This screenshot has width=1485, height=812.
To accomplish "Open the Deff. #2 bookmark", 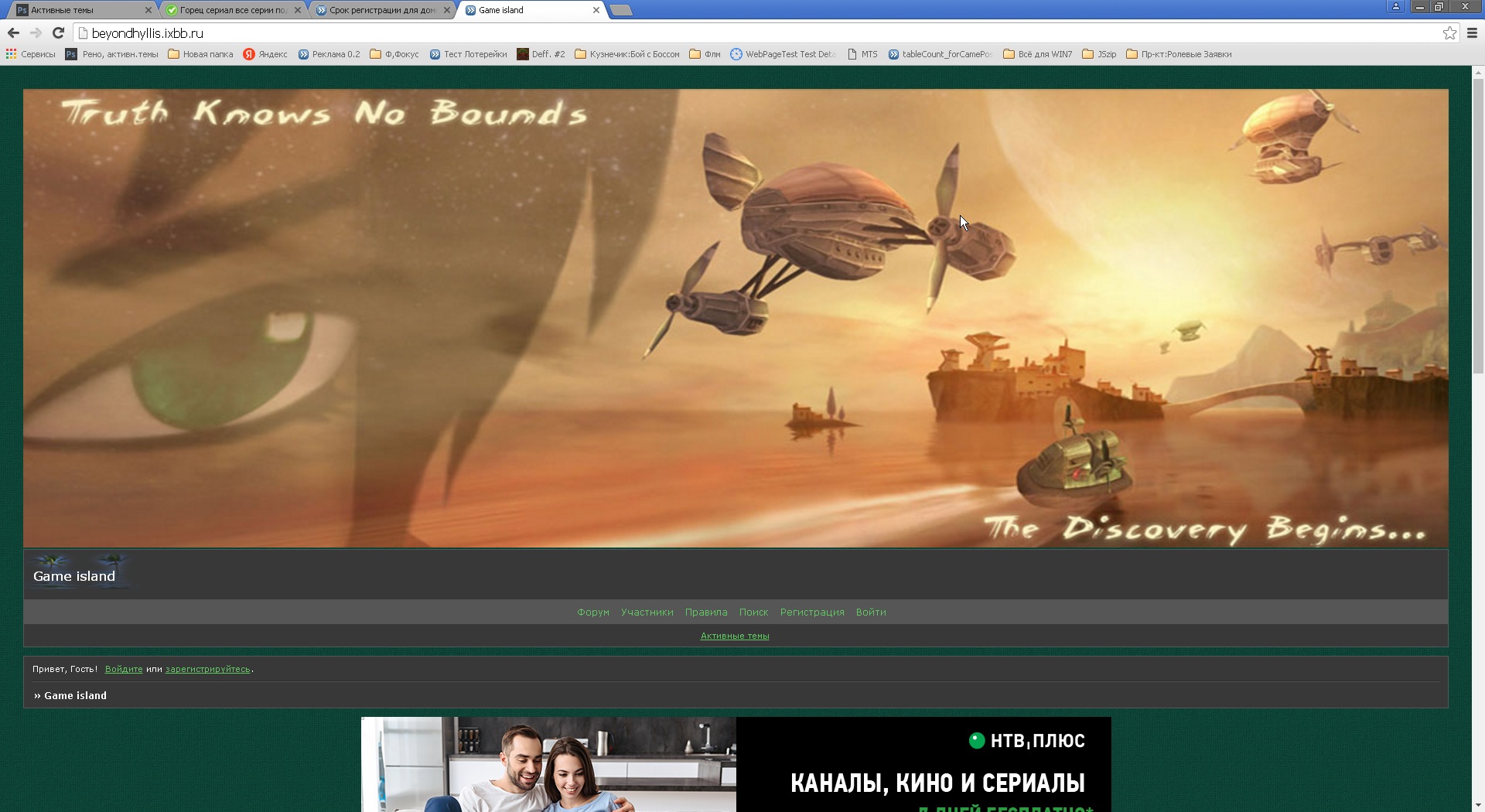I will tap(541, 54).
